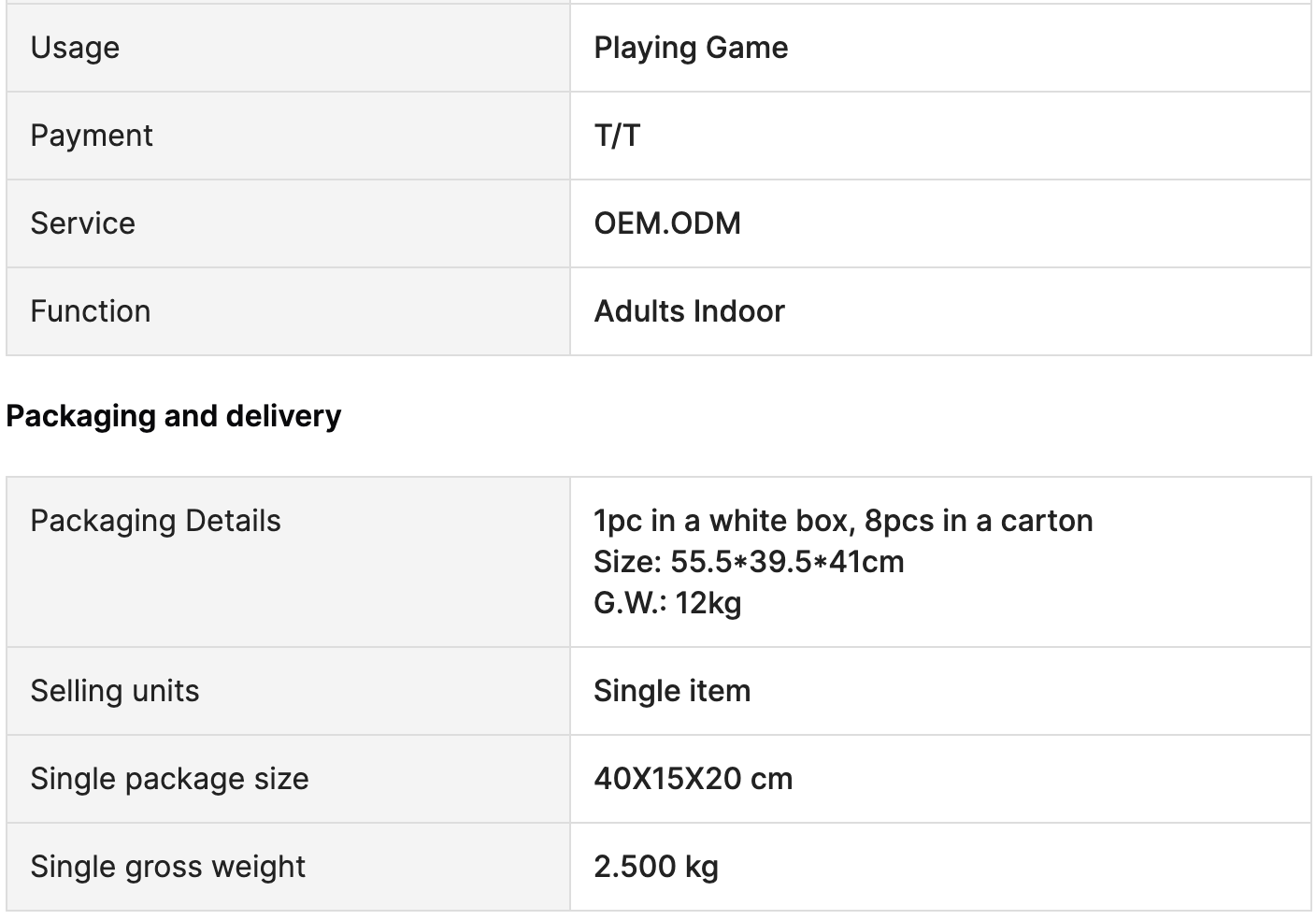Click the Single package size label
The image size is (1316, 920).
[169, 779]
